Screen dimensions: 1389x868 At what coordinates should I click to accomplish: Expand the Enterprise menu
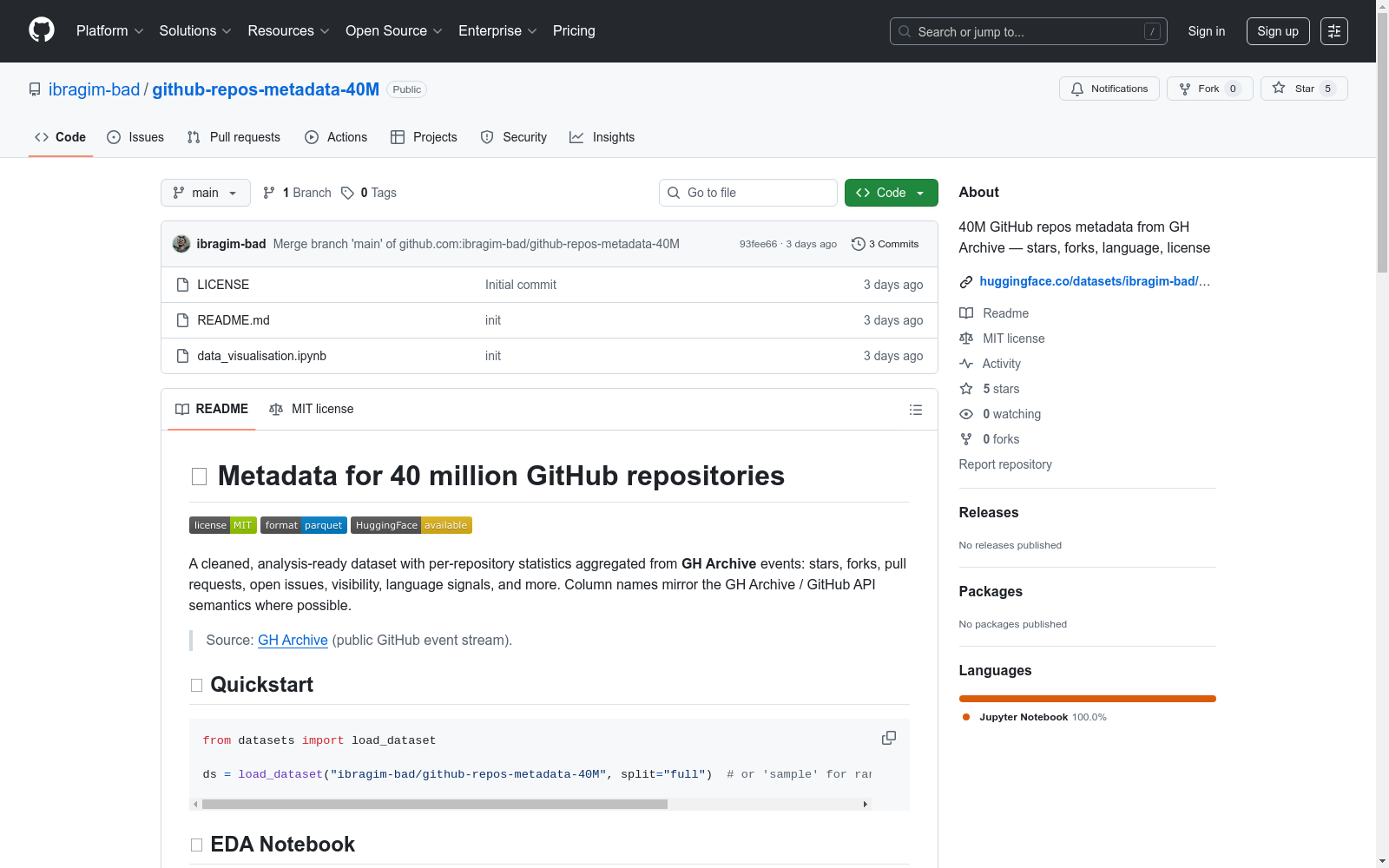click(x=498, y=31)
